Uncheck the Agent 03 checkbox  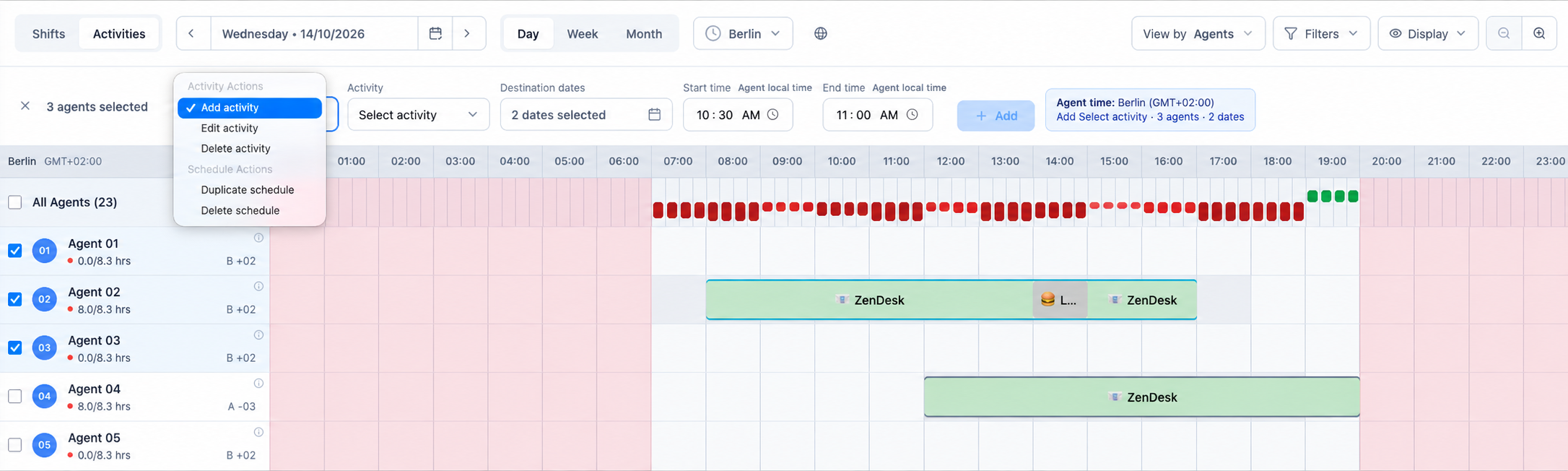[x=14, y=347]
